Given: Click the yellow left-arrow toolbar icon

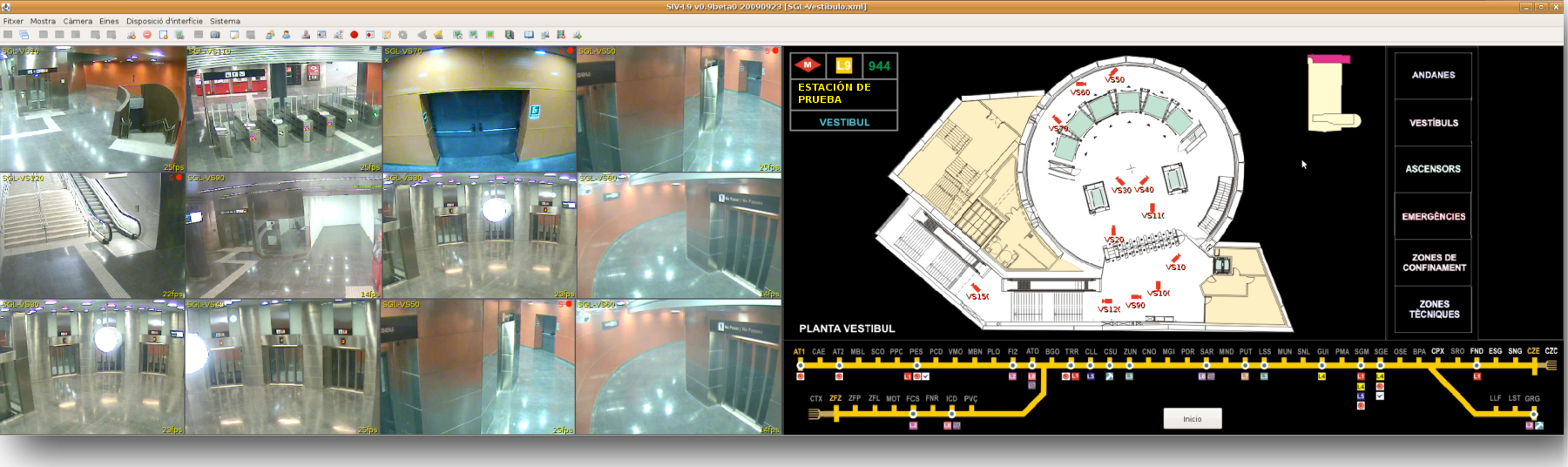Looking at the screenshot, I should (438, 35).
